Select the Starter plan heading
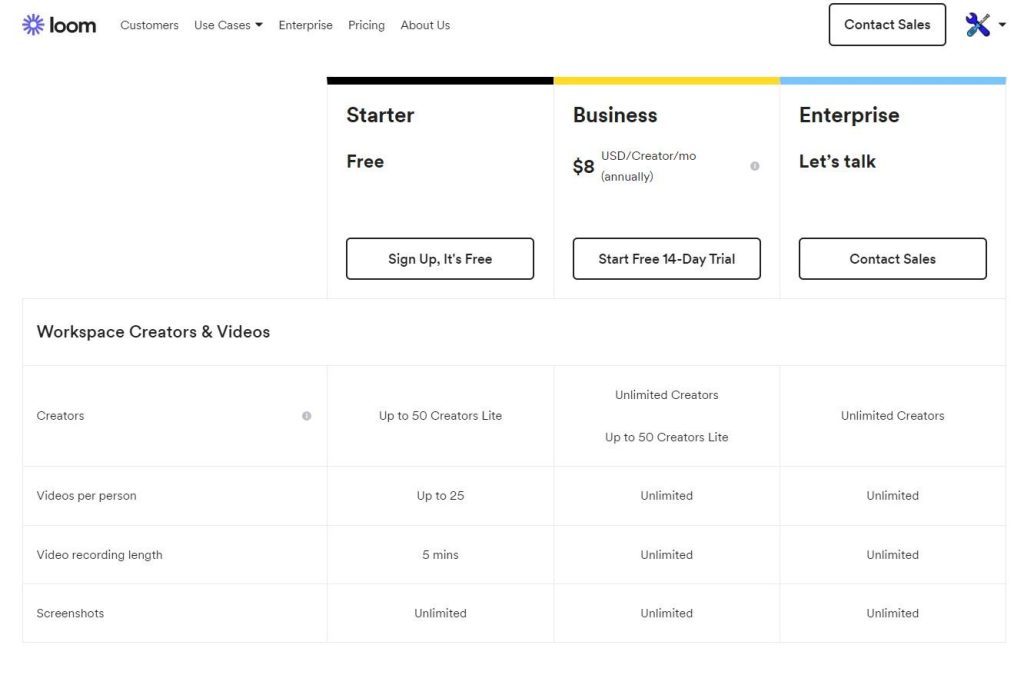The height and width of the screenshot is (685, 1024). 380,115
